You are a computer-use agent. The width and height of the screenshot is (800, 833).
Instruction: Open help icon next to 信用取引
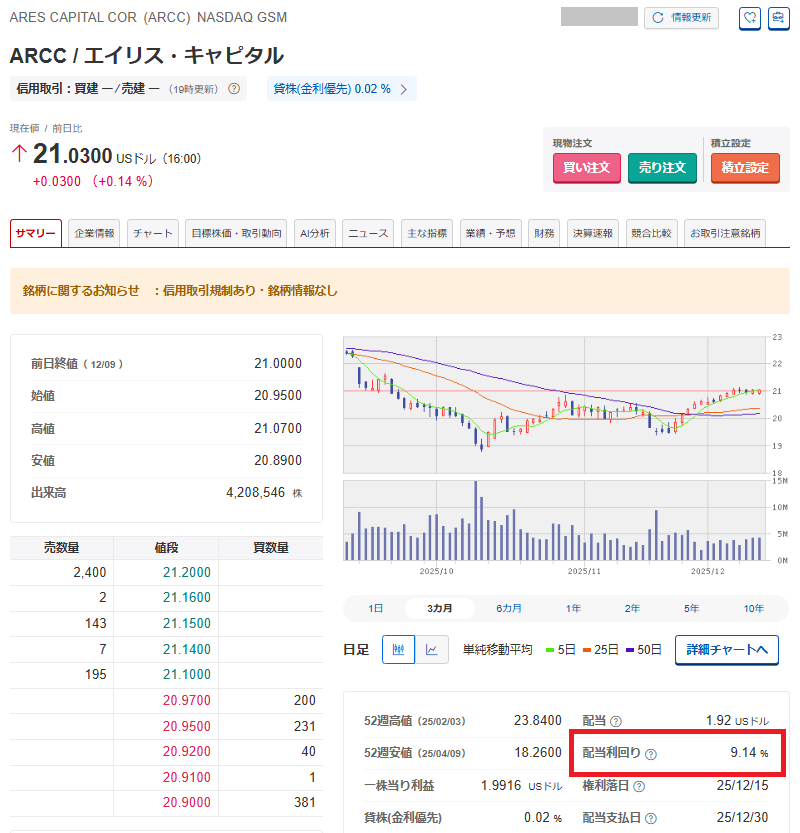(x=234, y=89)
